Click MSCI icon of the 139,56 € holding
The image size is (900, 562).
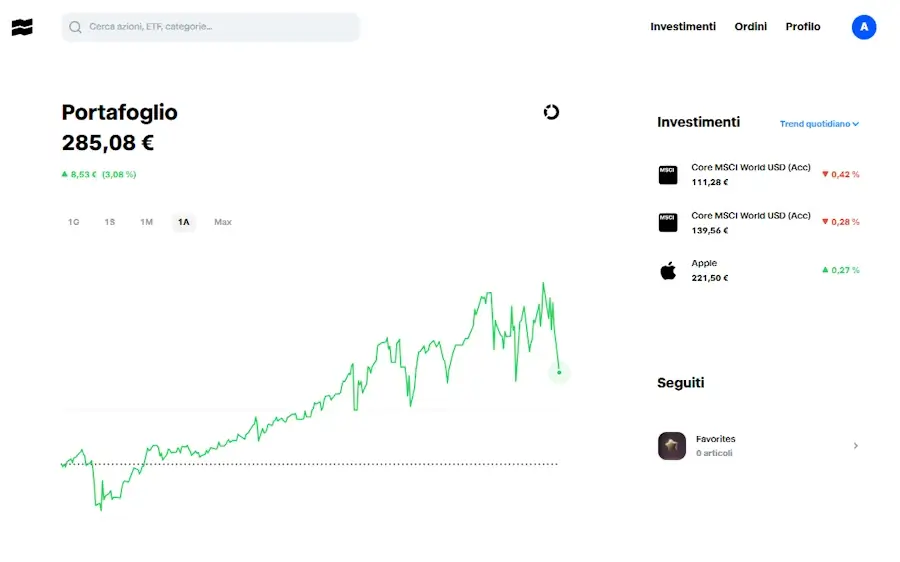pos(668,222)
